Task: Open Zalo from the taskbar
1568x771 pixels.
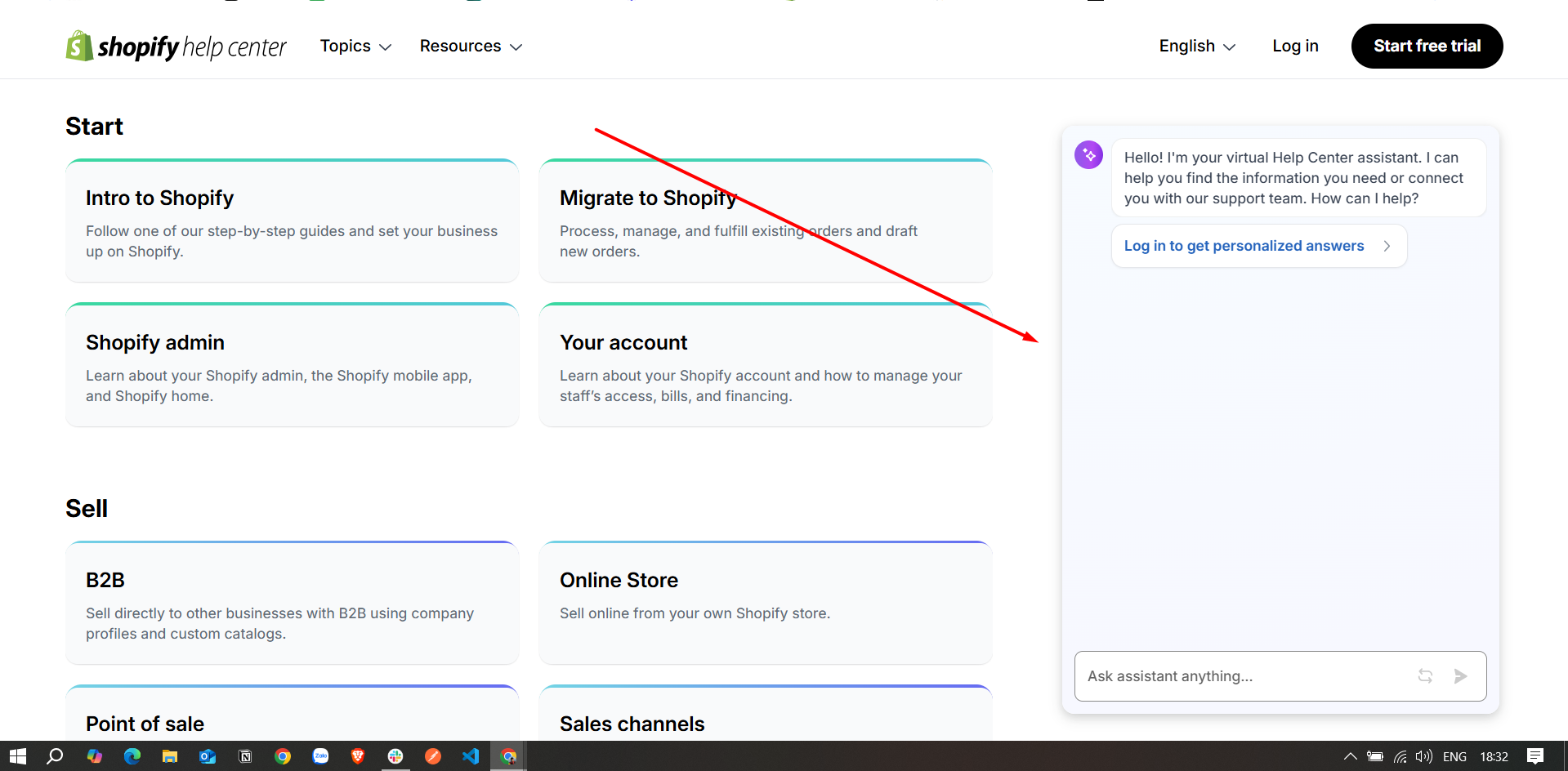Action: click(320, 756)
